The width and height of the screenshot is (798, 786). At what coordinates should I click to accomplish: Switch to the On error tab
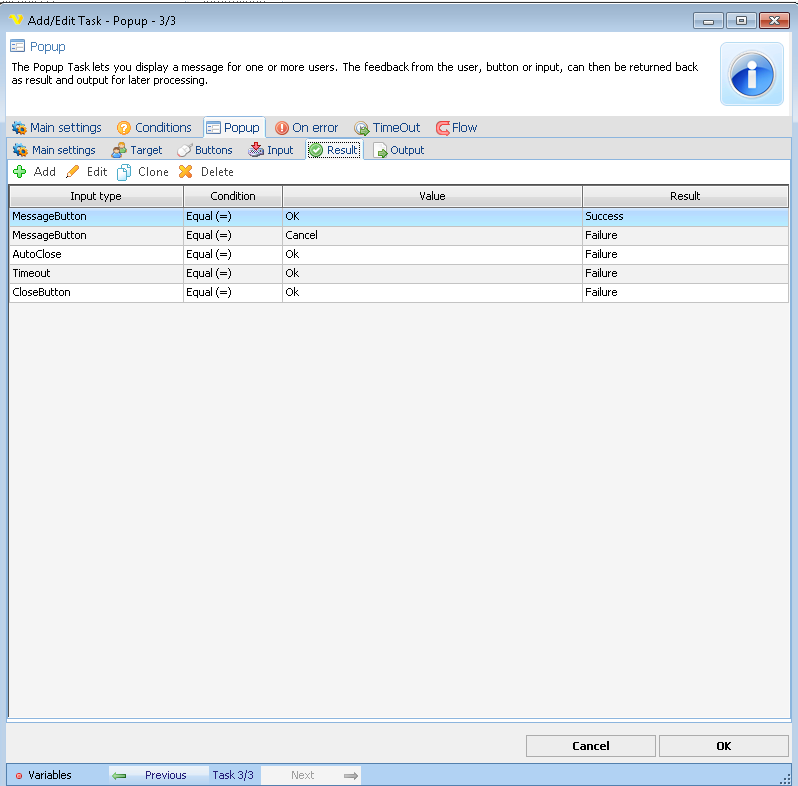click(x=307, y=128)
